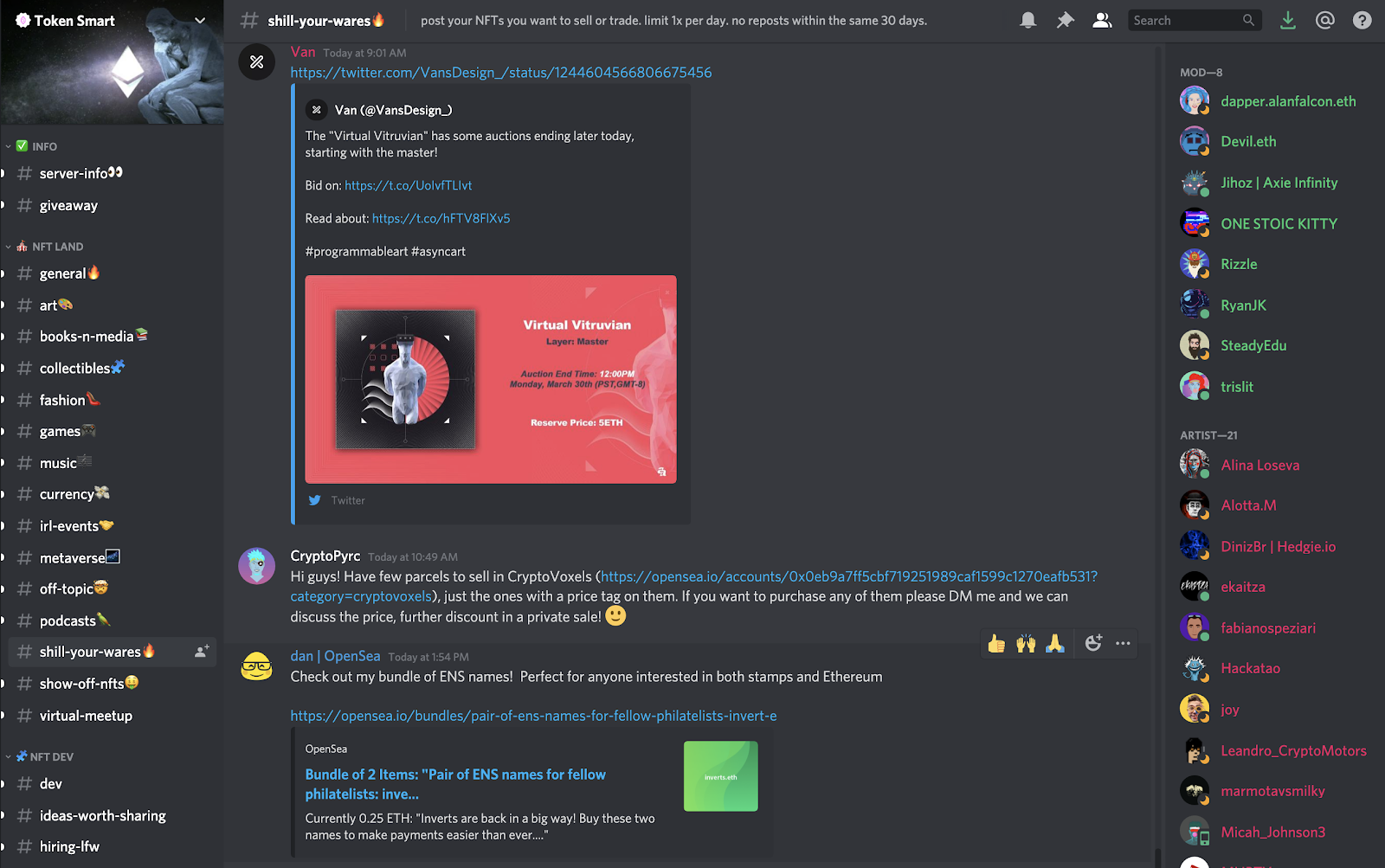Open mentions inbox
Viewport: 1385px width, 868px height.
pos(1324,20)
